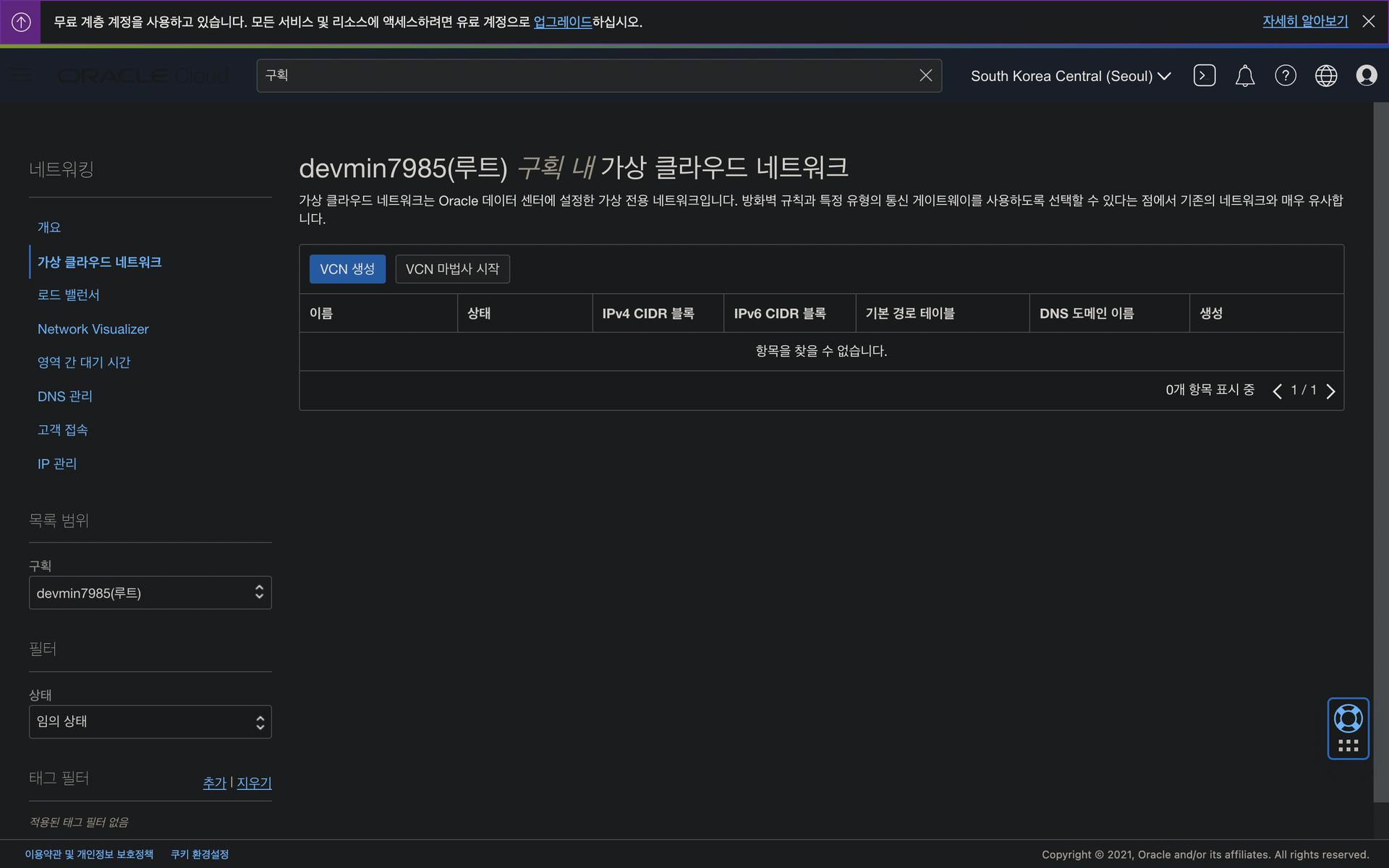The height and width of the screenshot is (868, 1389).
Task: Go to previous page arrow in the table
Action: pyautogui.click(x=1277, y=391)
